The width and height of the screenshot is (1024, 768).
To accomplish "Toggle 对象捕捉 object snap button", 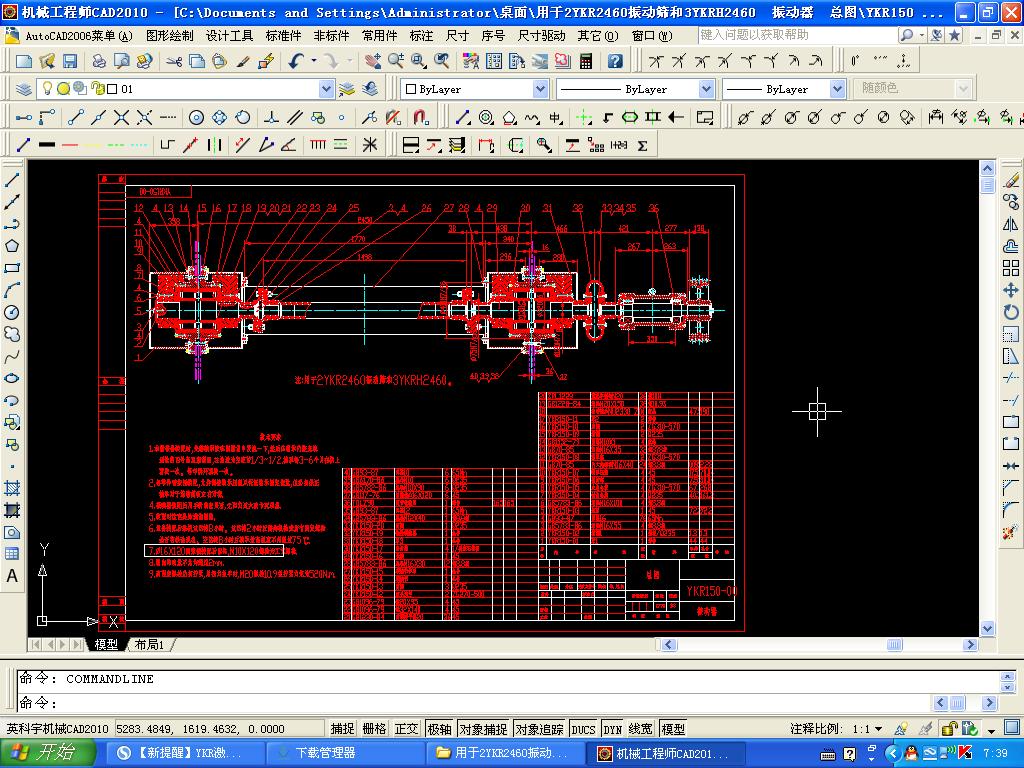I will (483, 729).
